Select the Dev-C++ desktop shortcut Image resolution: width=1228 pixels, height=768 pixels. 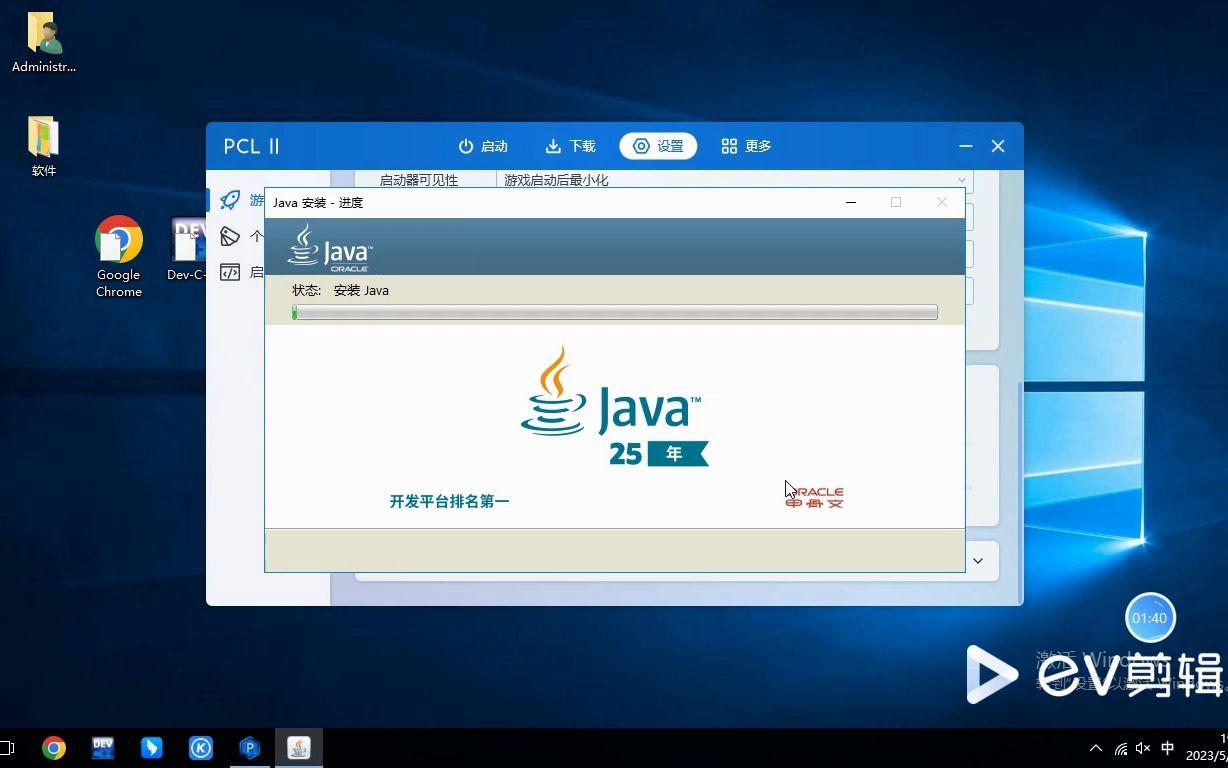(x=187, y=250)
